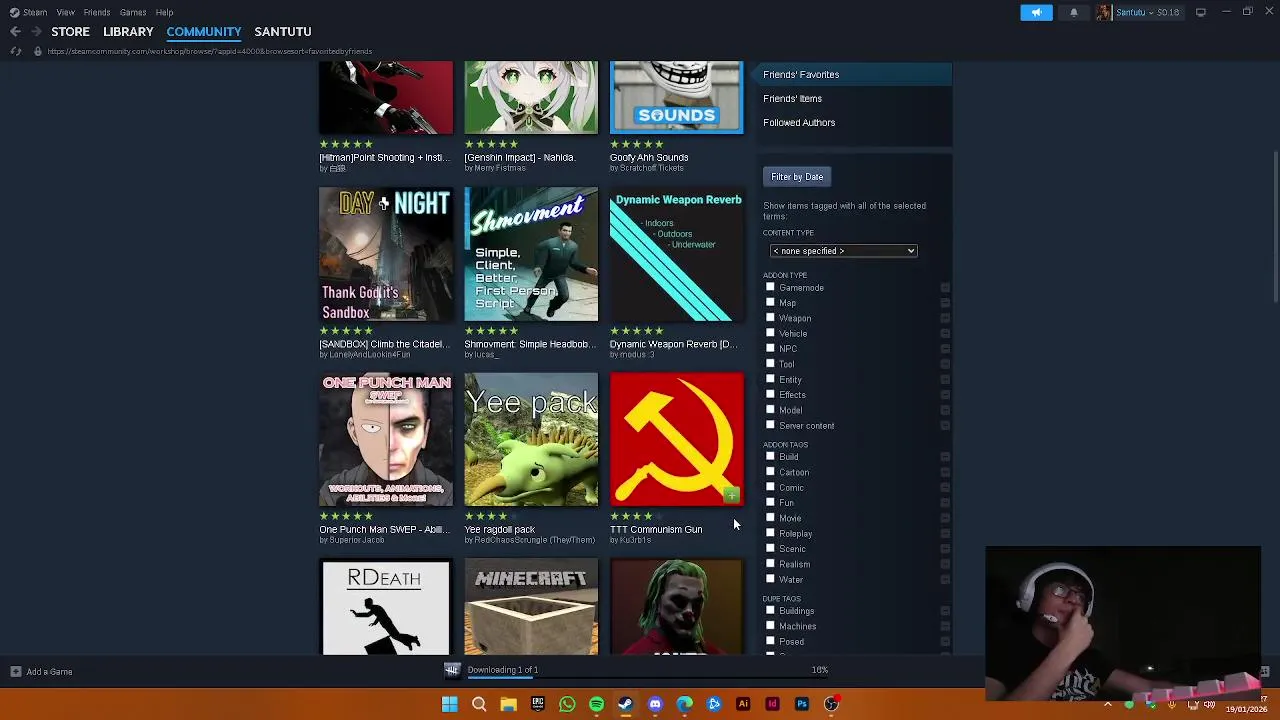Open Windows taskbar search
1280x720 pixels.
[479, 704]
